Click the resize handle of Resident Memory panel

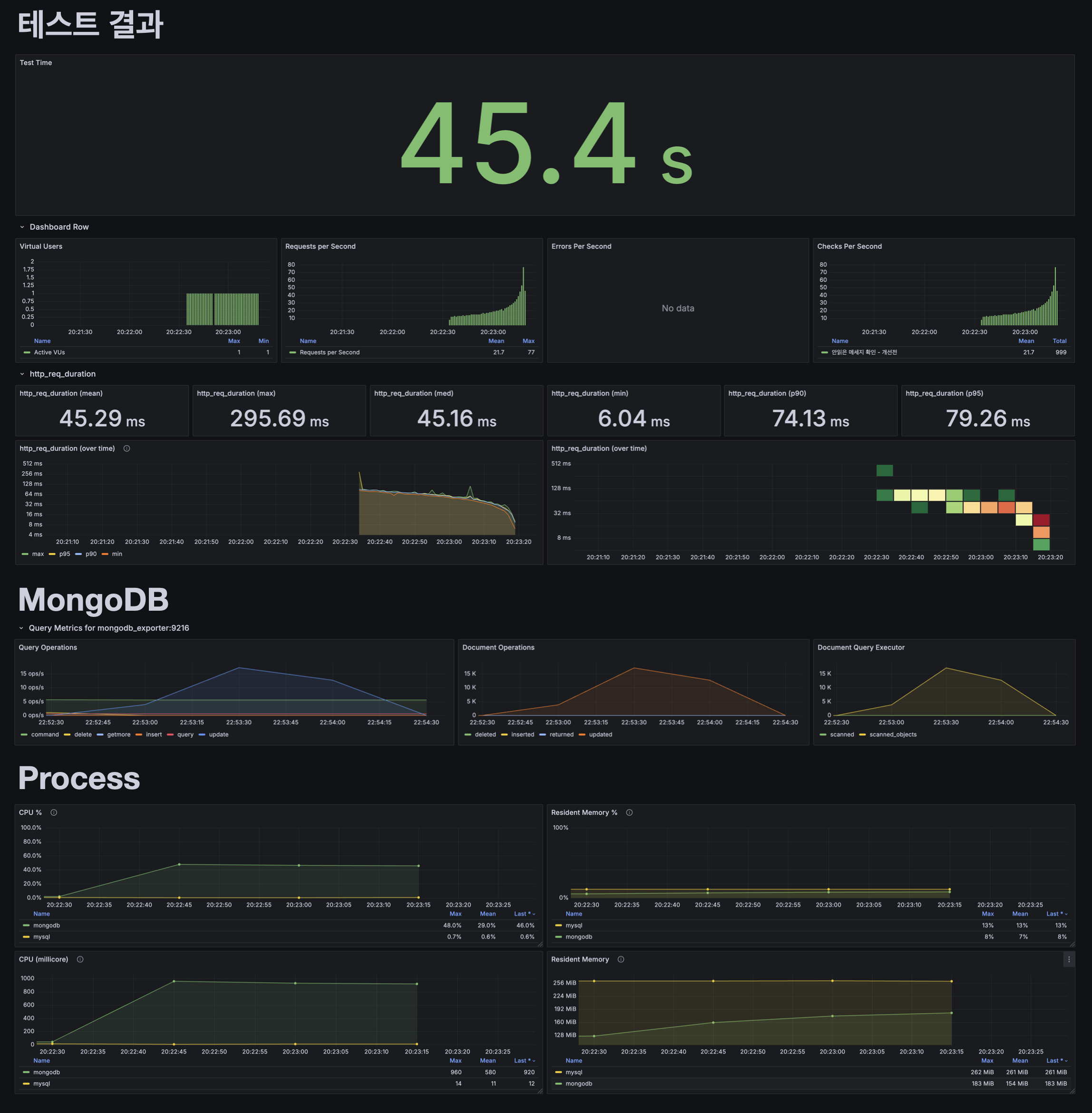(x=1072, y=1091)
